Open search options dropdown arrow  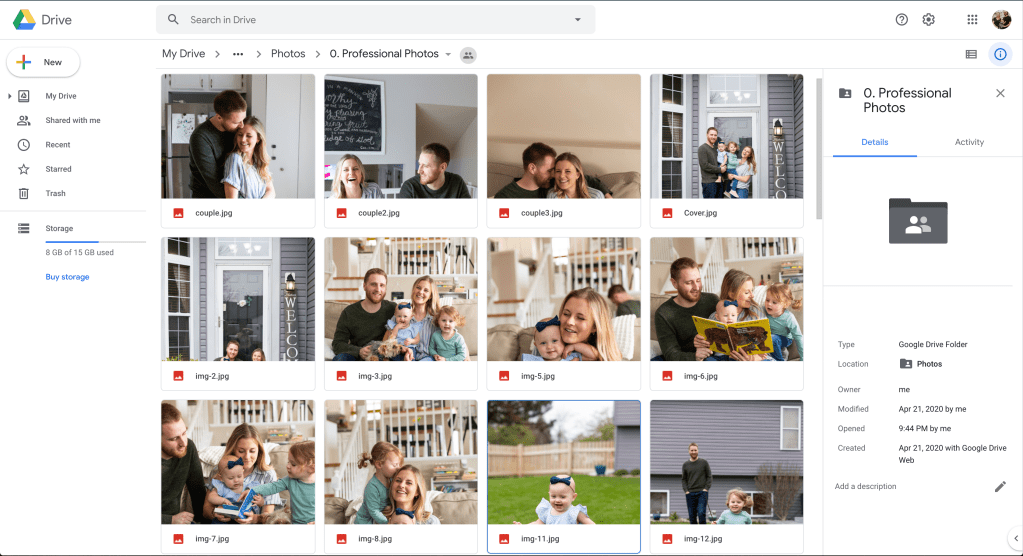(577, 20)
